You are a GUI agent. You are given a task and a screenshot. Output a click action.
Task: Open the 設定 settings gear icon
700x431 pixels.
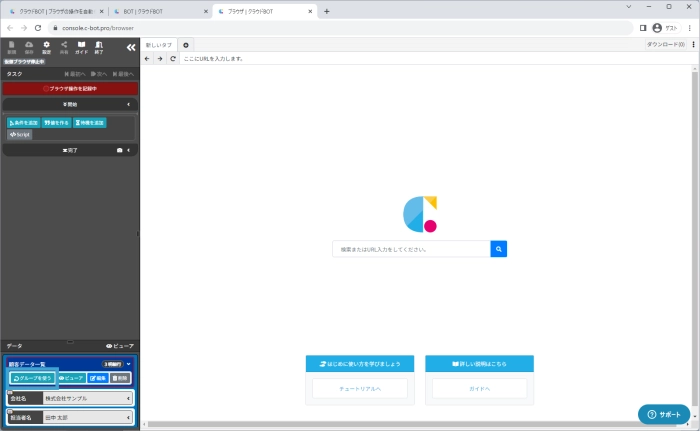tap(46, 47)
